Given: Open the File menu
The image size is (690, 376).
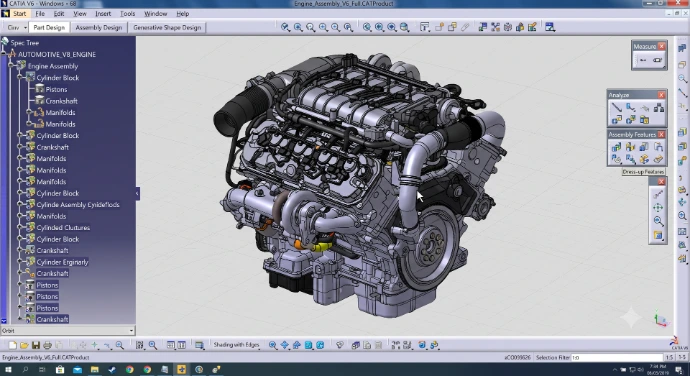Looking at the screenshot, I should [x=40, y=14].
